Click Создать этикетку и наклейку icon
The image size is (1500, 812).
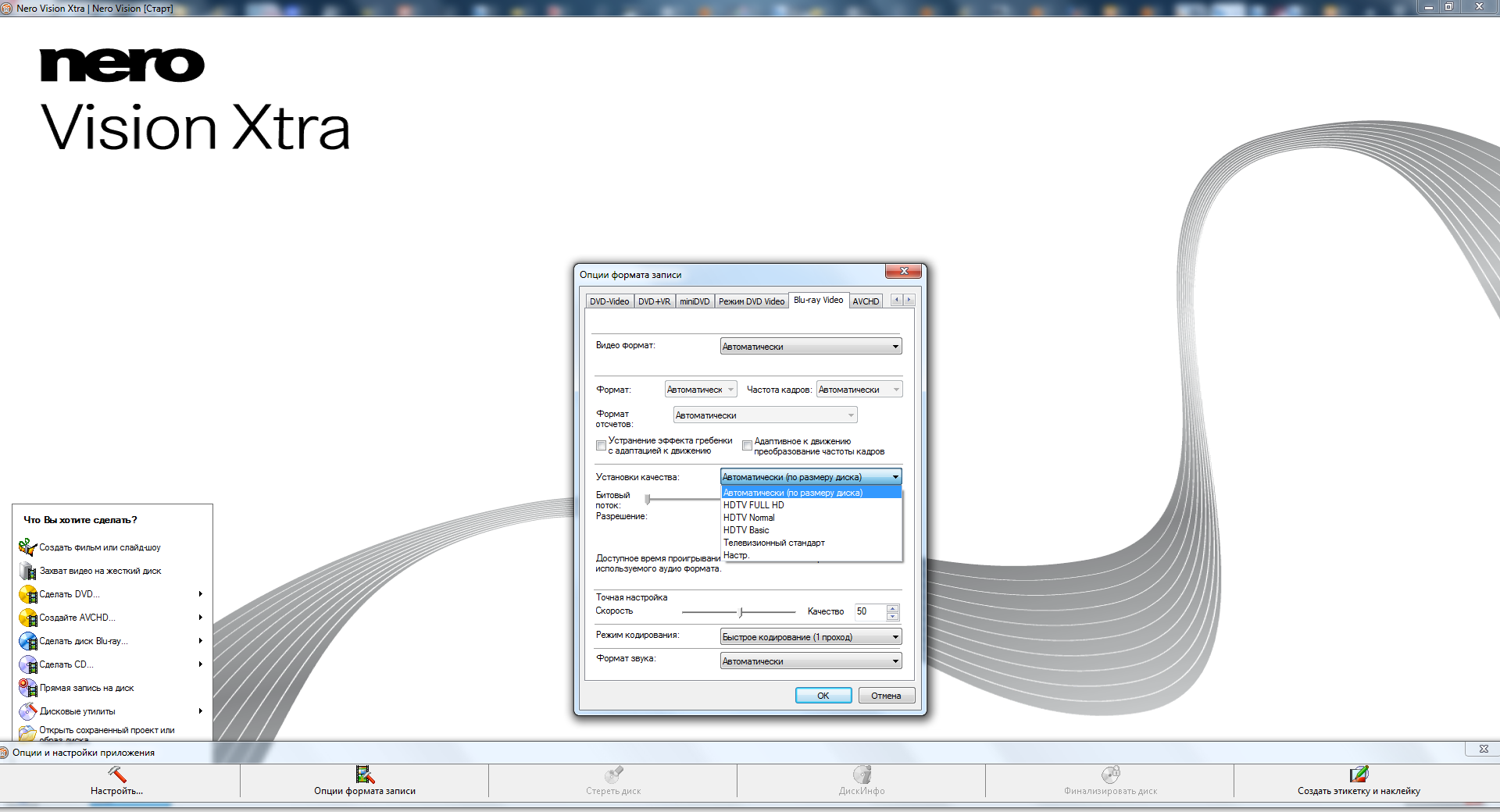click(x=1359, y=775)
